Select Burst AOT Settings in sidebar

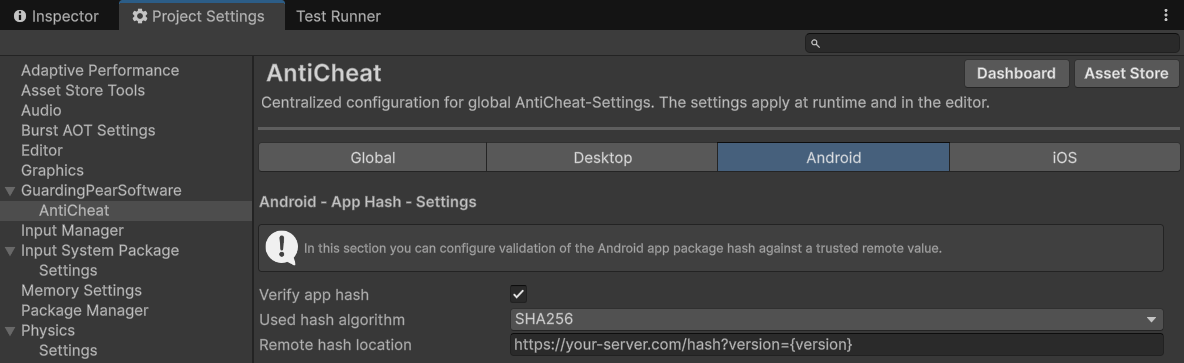[x=88, y=130]
